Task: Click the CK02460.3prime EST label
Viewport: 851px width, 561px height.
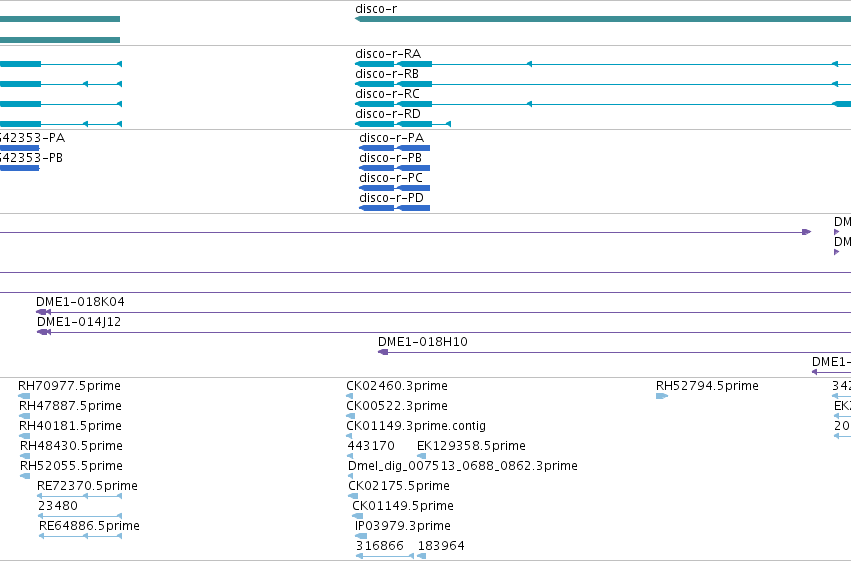Action: click(397, 386)
